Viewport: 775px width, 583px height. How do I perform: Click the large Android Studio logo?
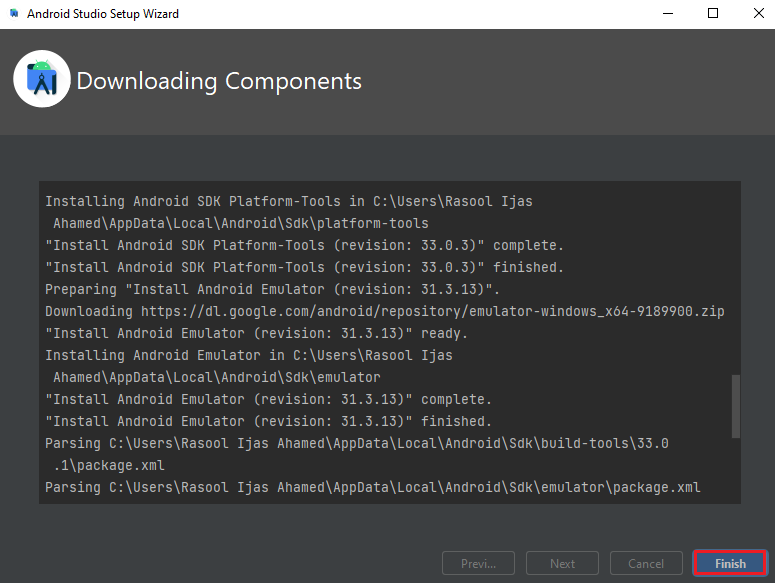[42, 79]
